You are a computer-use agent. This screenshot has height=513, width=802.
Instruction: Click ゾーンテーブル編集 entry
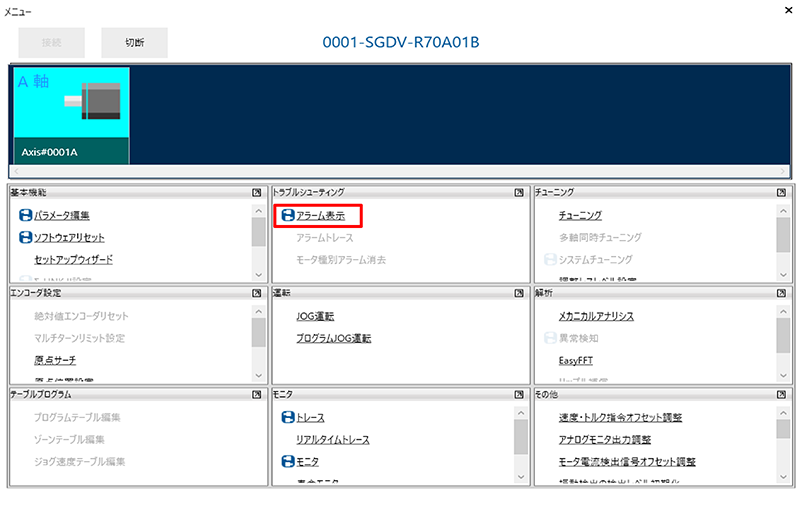click(69, 439)
